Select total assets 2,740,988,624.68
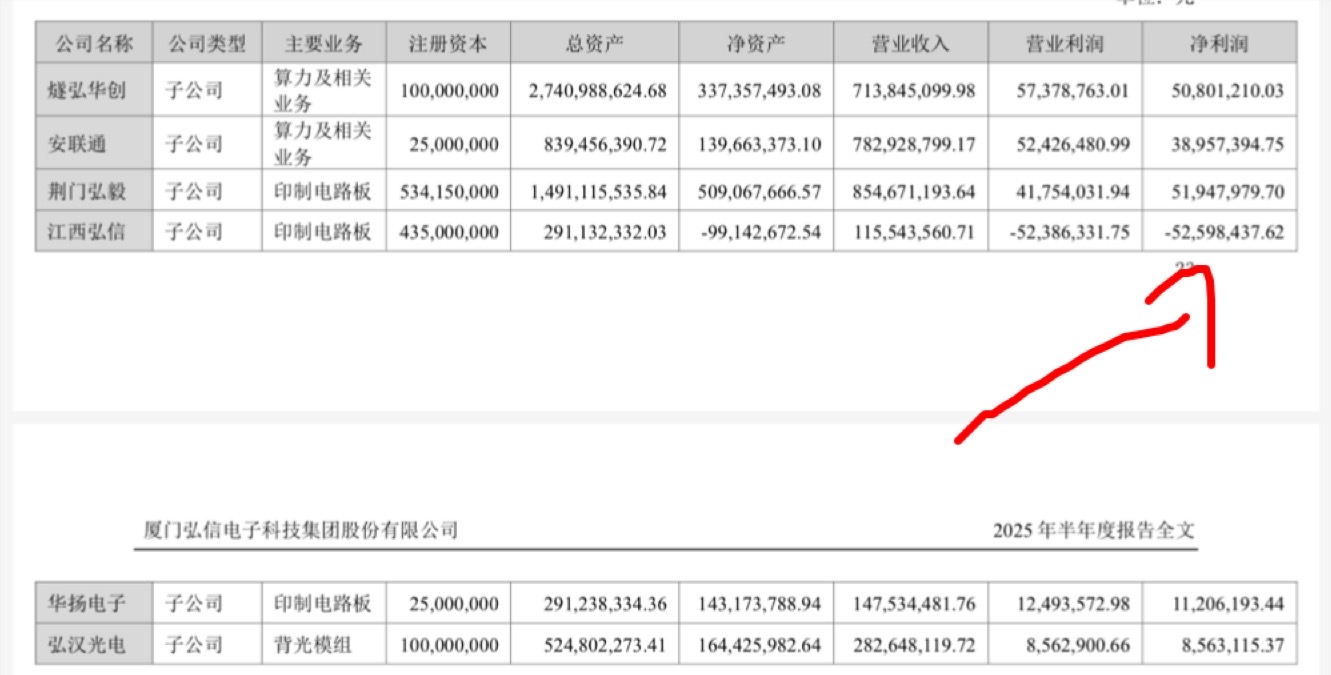Image resolution: width=1331 pixels, height=675 pixels. pyautogui.click(x=597, y=91)
